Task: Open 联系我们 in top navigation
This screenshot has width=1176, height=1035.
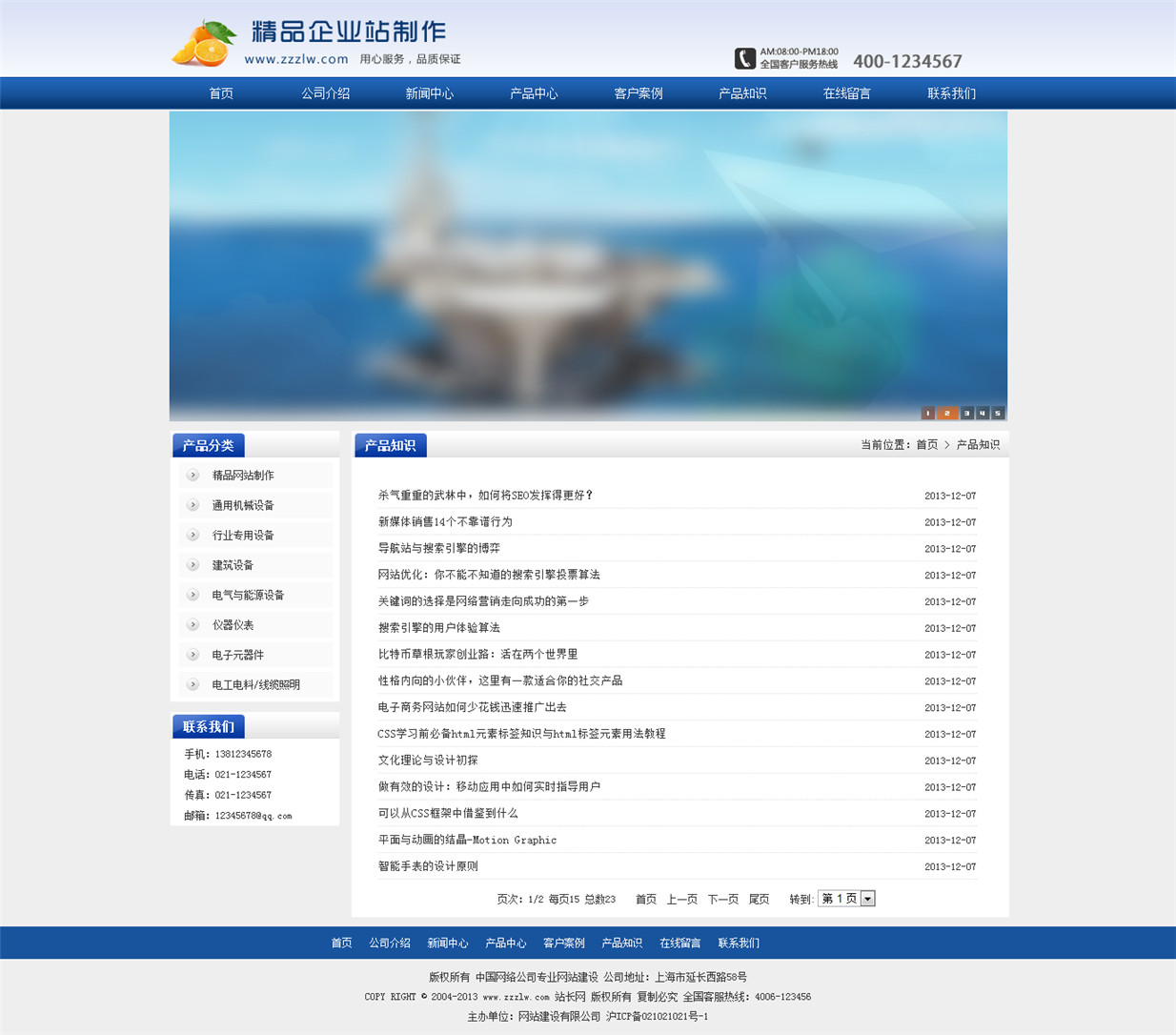Action: coord(951,93)
